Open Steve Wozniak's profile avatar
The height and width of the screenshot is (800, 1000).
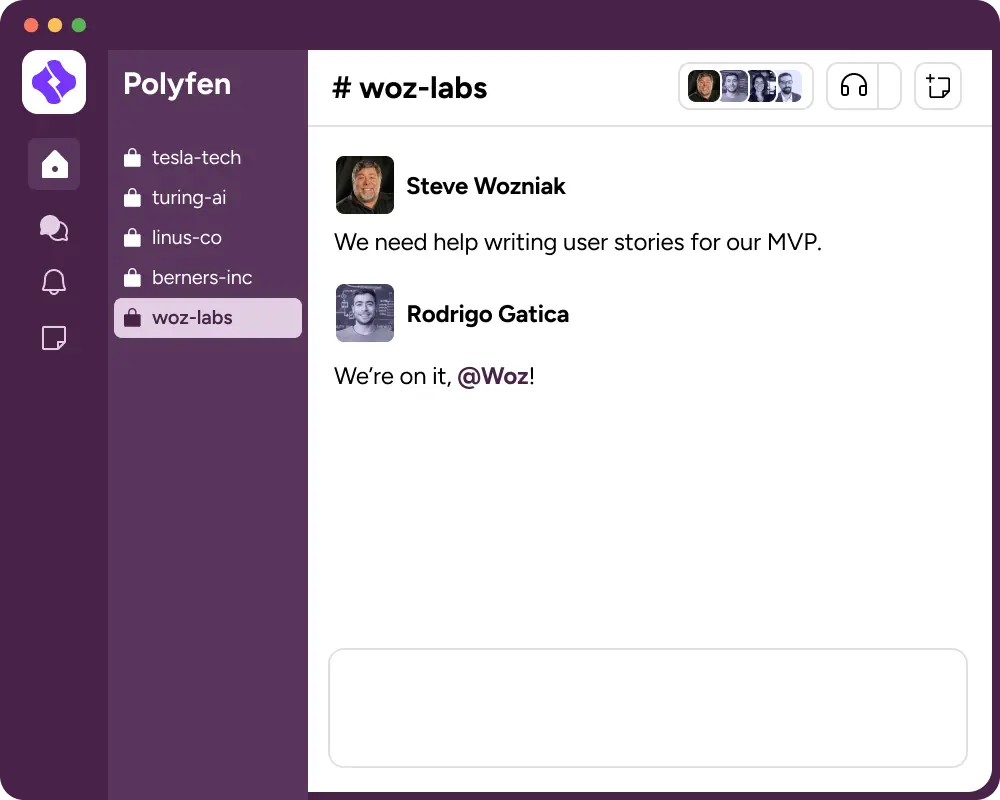(x=365, y=185)
